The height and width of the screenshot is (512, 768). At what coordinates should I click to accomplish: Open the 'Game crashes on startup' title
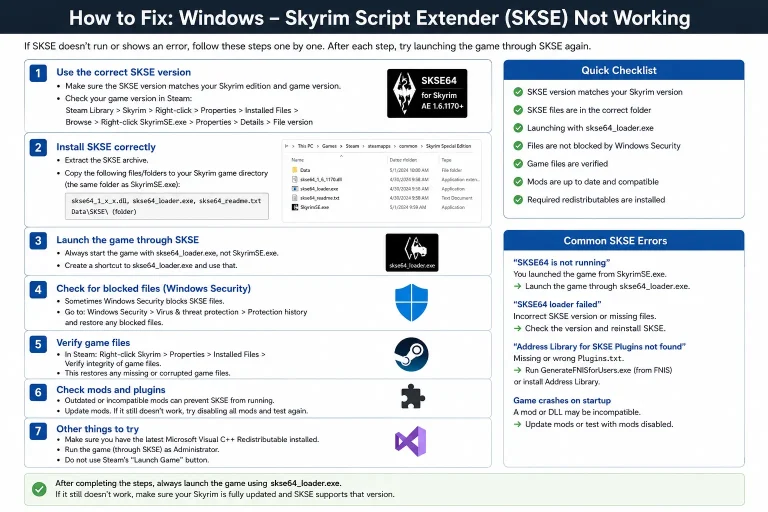(562, 400)
